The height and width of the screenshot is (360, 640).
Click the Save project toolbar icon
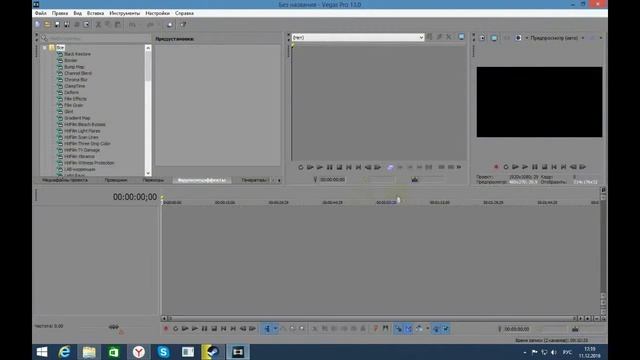pyautogui.click(x=57, y=24)
